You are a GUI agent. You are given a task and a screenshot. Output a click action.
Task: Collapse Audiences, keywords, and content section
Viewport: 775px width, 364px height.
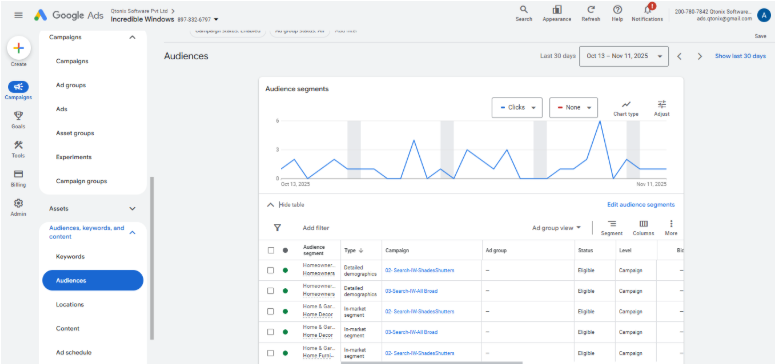(132, 232)
